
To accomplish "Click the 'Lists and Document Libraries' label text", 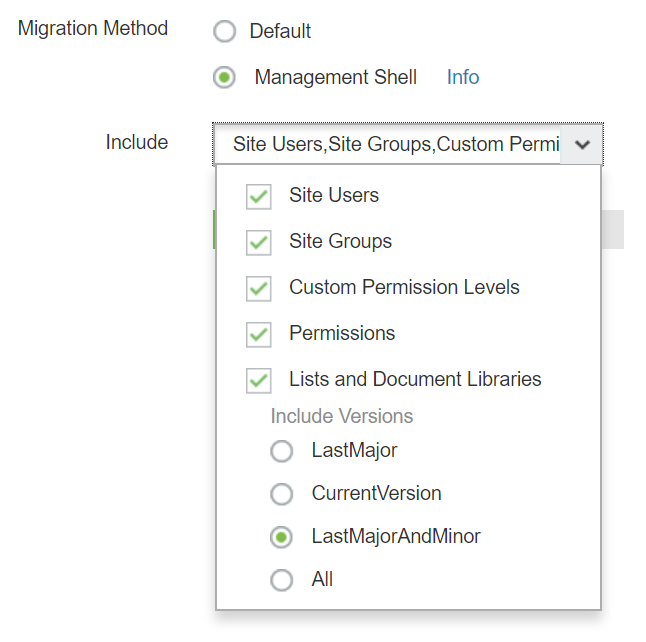I will pos(415,379).
